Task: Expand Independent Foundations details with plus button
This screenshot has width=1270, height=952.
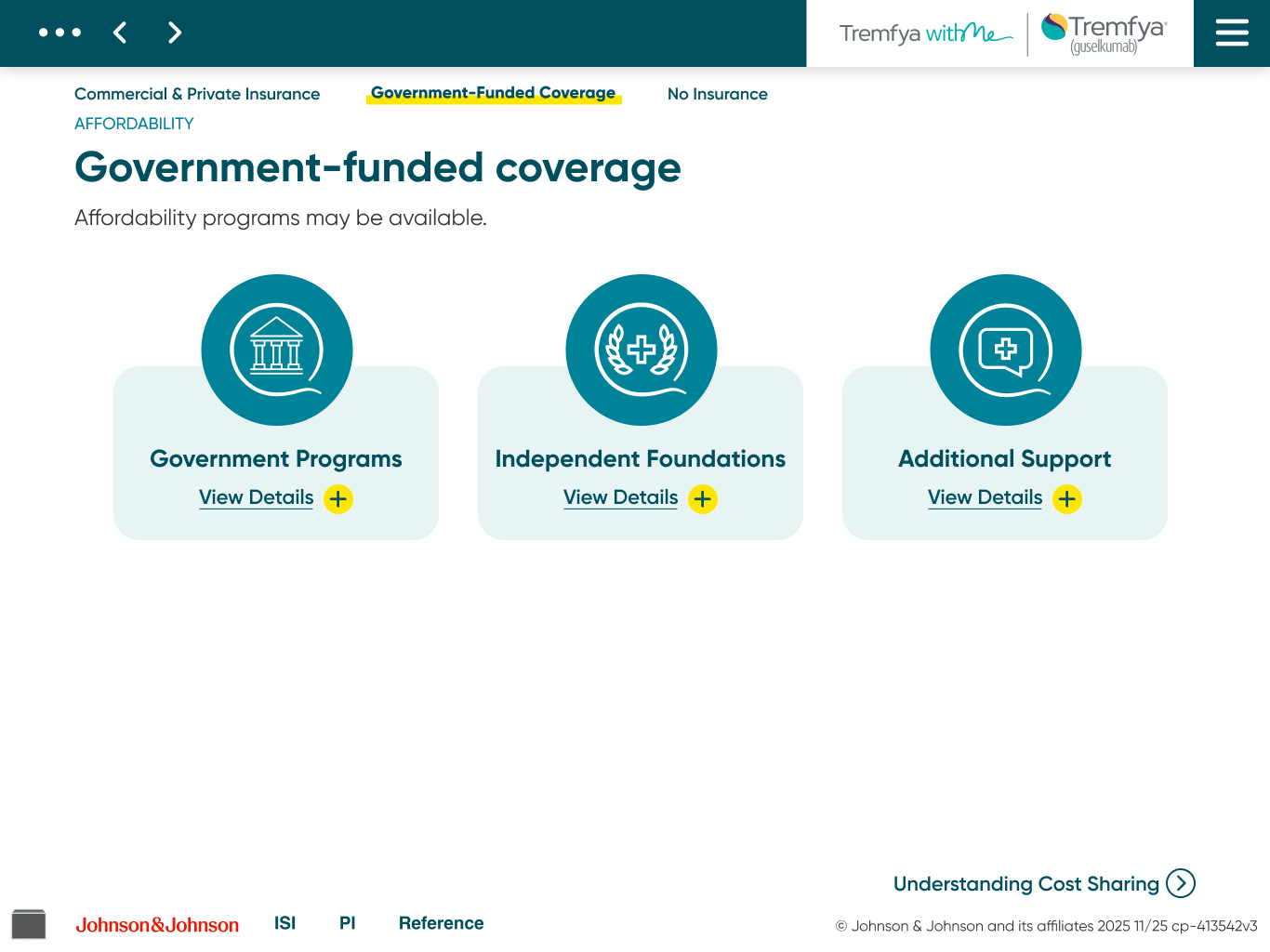Action: pyautogui.click(x=702, y=498)
